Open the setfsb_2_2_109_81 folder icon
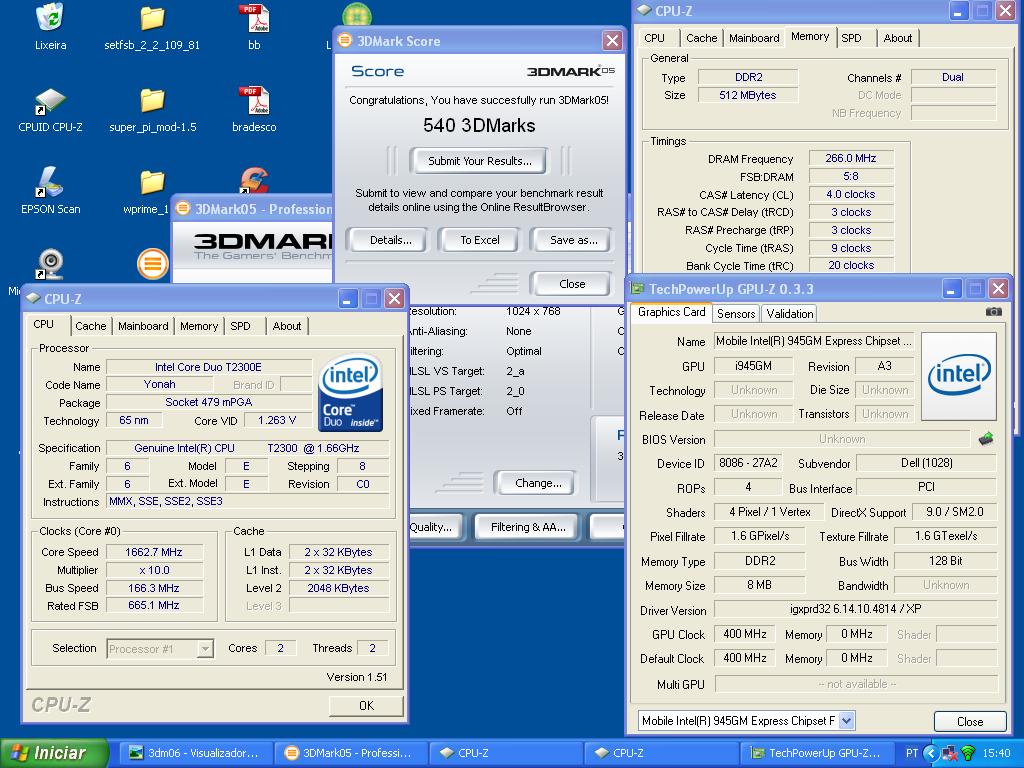This screenshot has height=768, width=1024. pyautogui.click(x=152, y=18)
